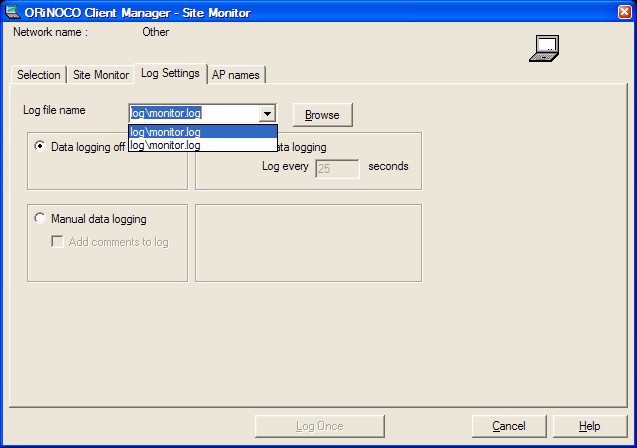
Task: Click the Network name value 'Other'
Action: (x=156, y=32)
